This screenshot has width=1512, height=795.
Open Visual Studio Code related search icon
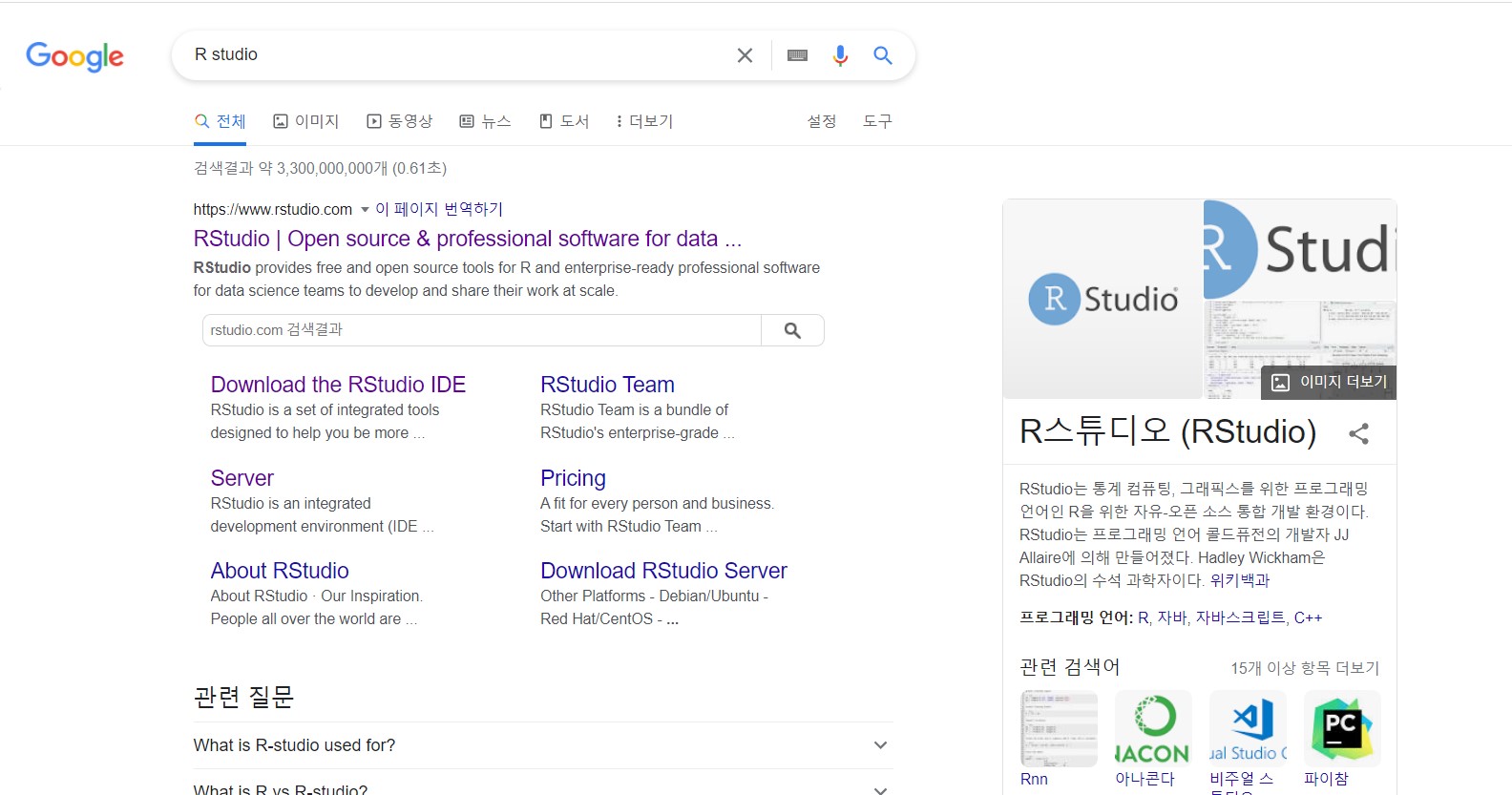pos(1248,728)
